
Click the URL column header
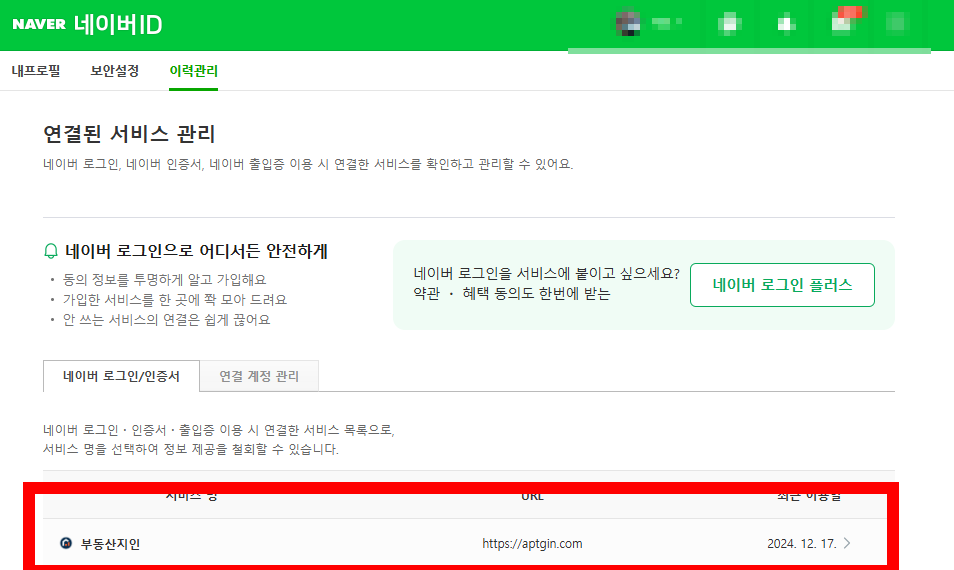tap(532, 496)
